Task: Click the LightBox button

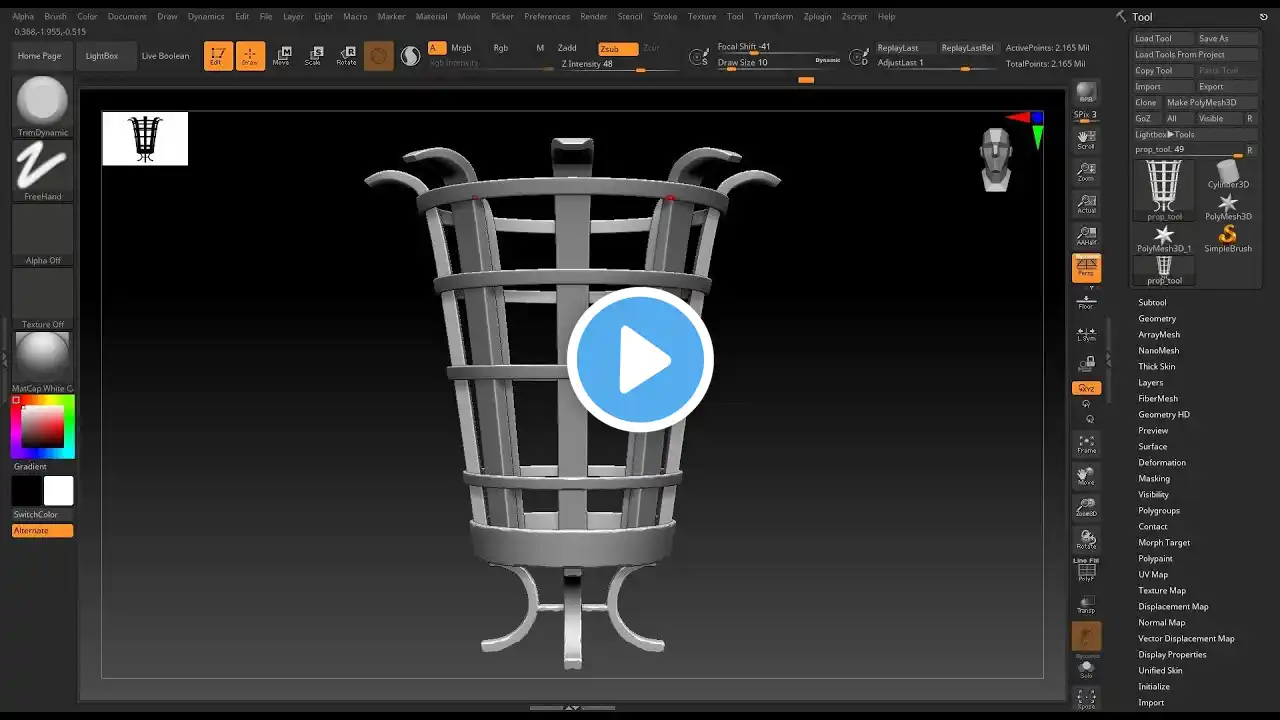Action: 102,56
